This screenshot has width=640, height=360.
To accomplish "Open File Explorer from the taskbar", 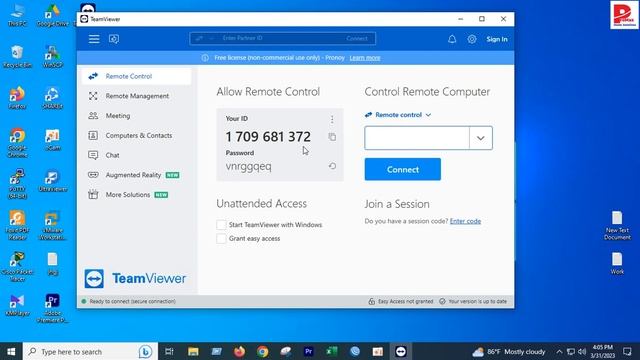I will [193, 351].
